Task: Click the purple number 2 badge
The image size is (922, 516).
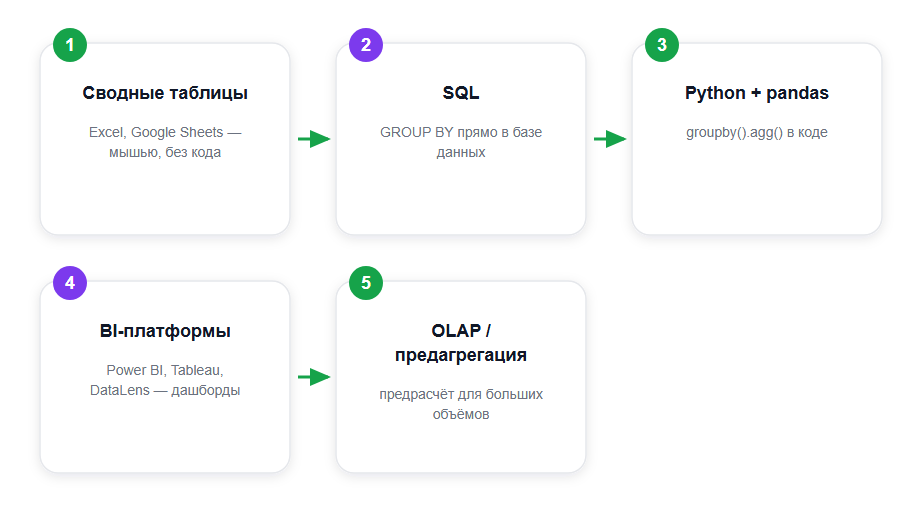Action: click(x=366, y=45)
